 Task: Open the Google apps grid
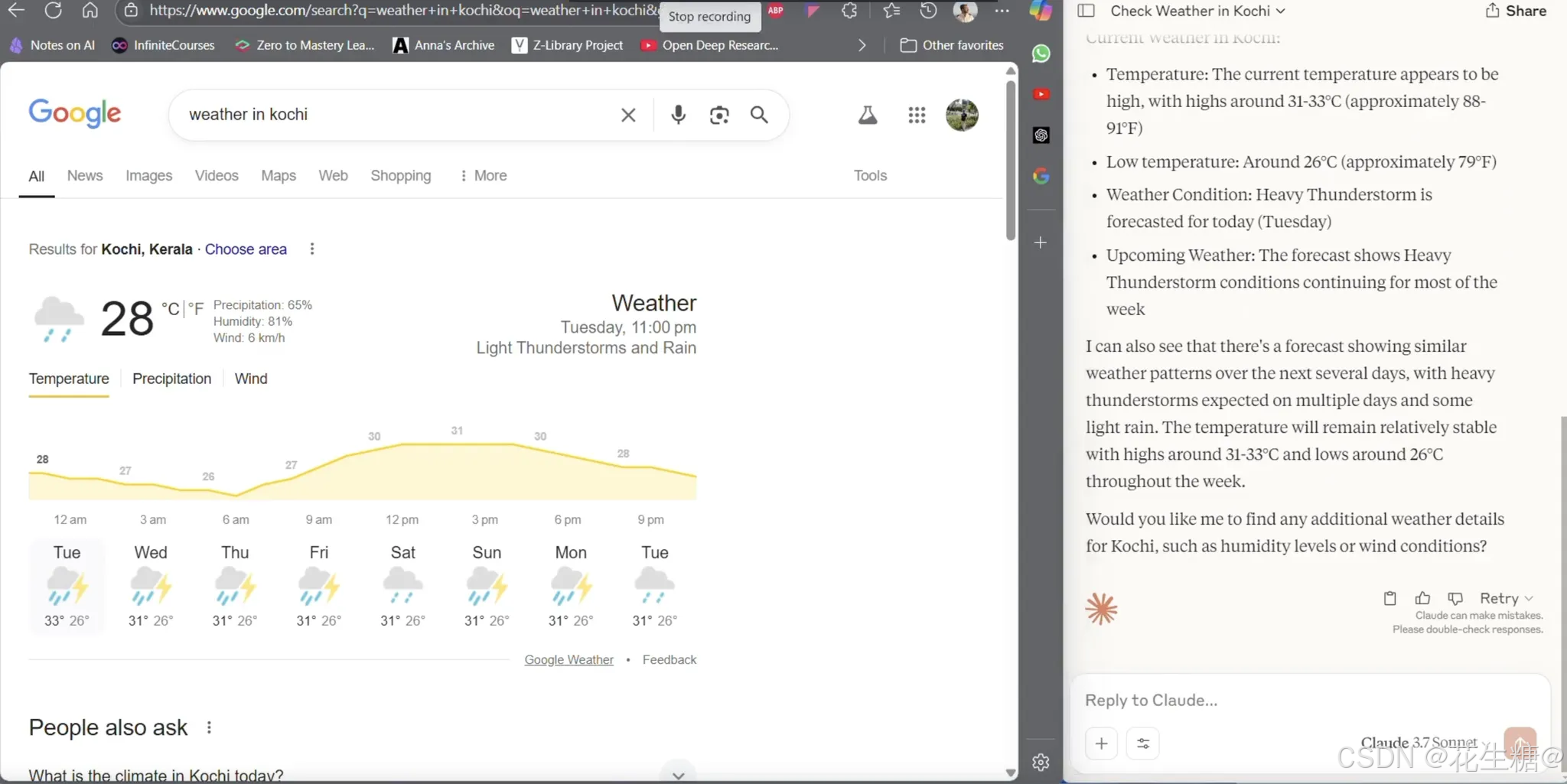tap(917, 115)
